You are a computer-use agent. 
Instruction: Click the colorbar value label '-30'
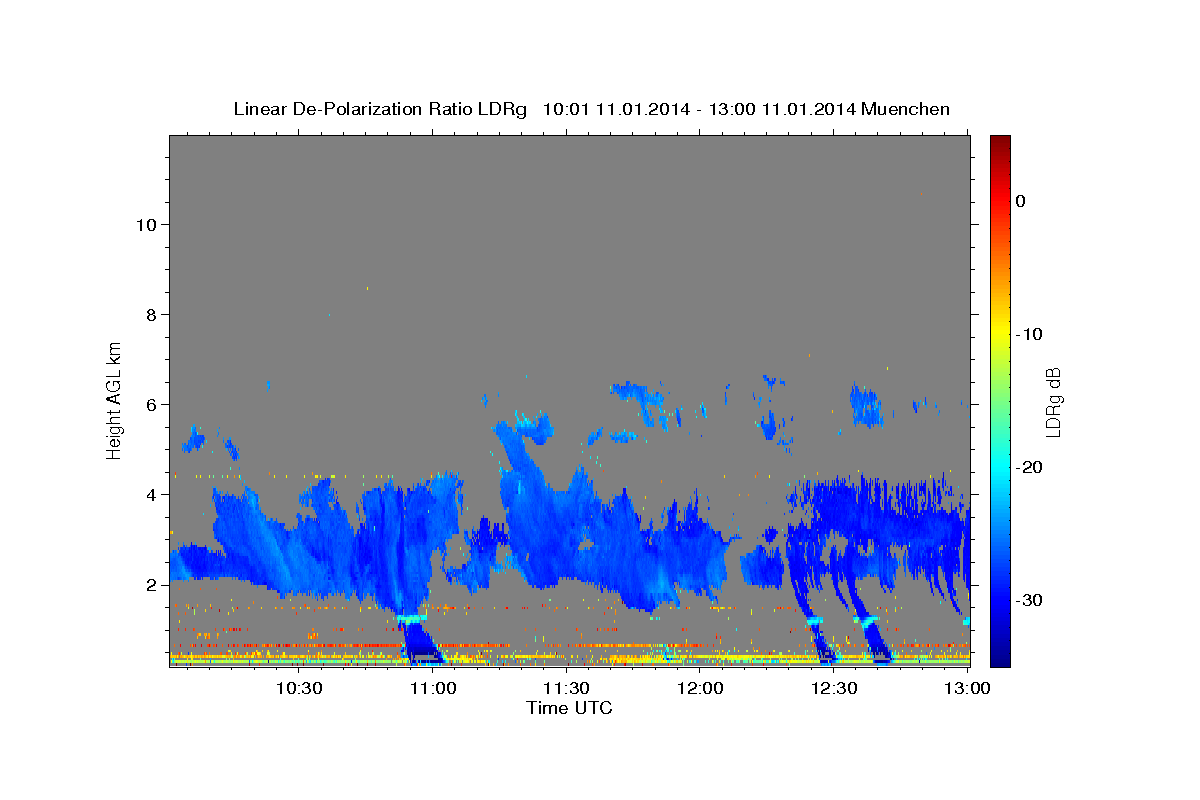pos(1029,600)
